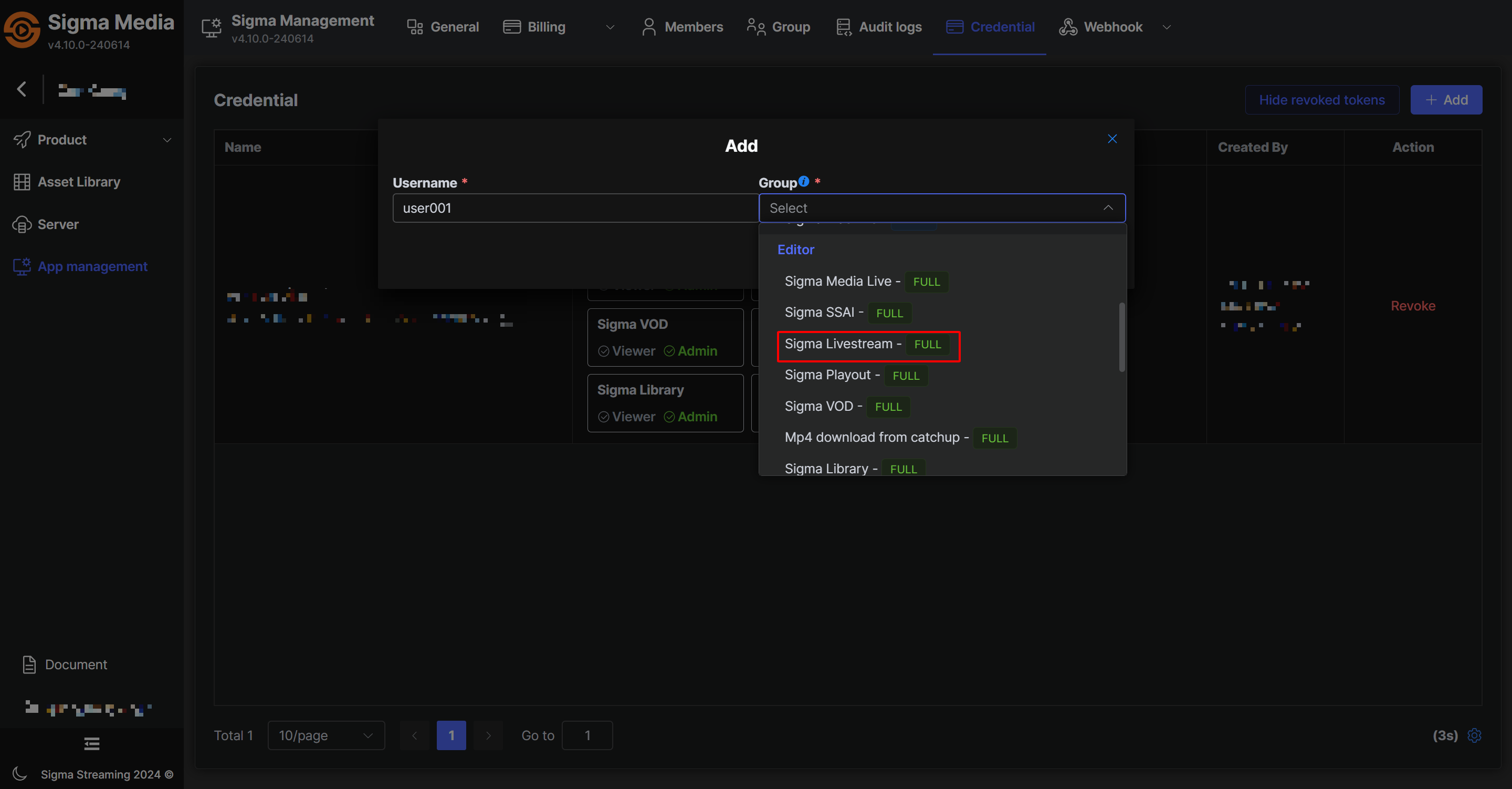The image size is (1512, 789).
Task: Close the Add dialog
Action: click(x=1112, y=139)
